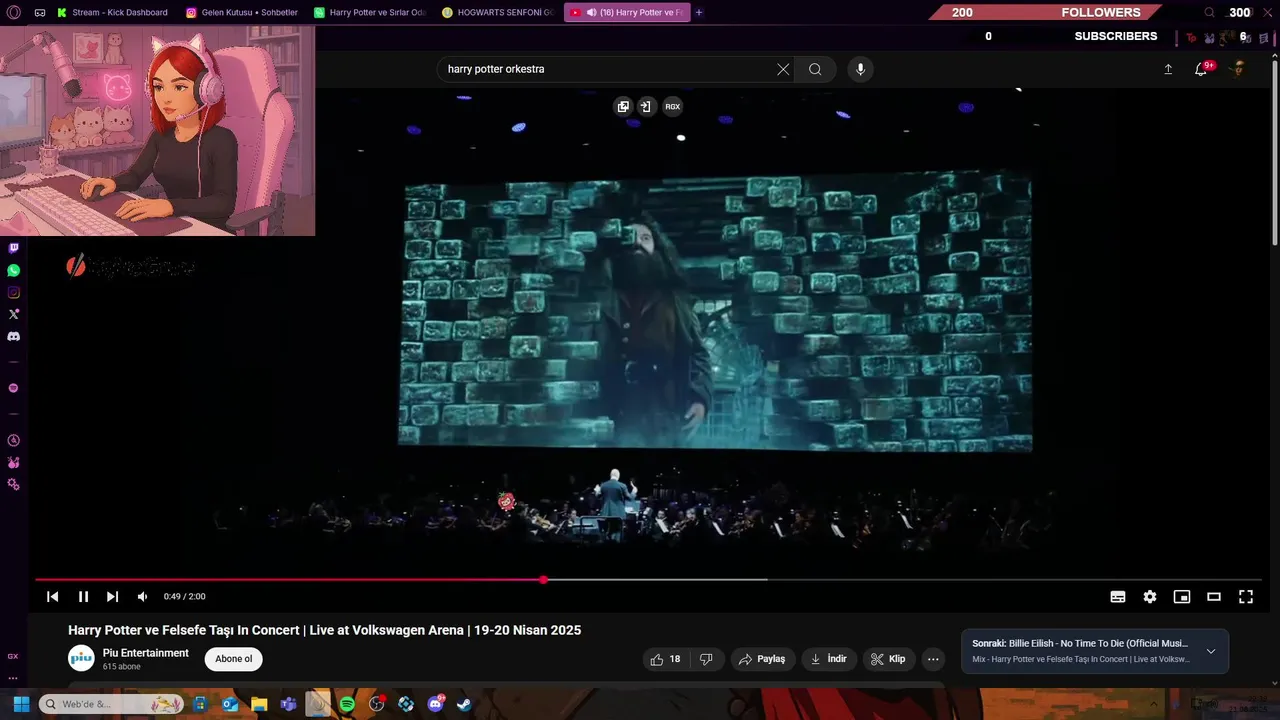Open Instagram in the Opera sidebar

(13, 292)
